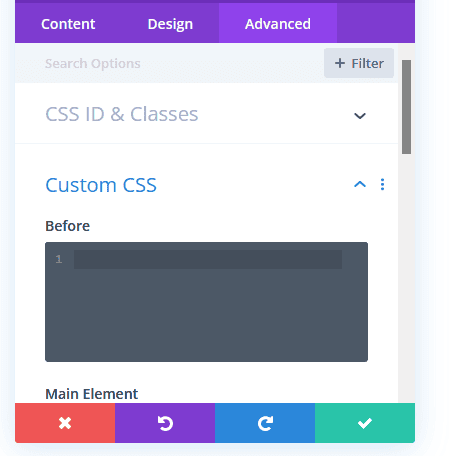Expand CSS ID & Classes with the down chevron
Image resolution: width=449 pixels, height=456 pixels.
360,116
